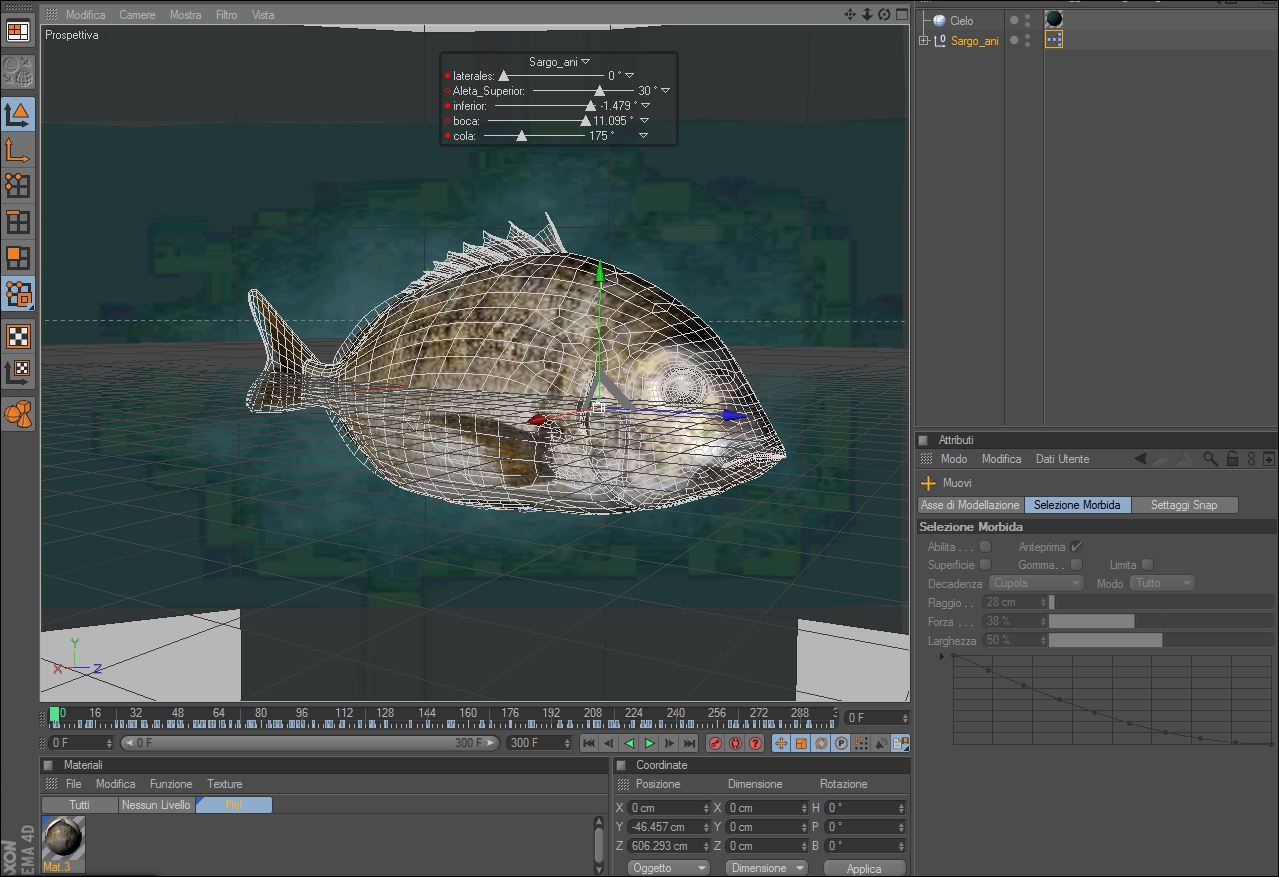Toggle the Anteprima checkbox
The width and height of the screenshot is (1279, 877).
(x=1076, y=547)
